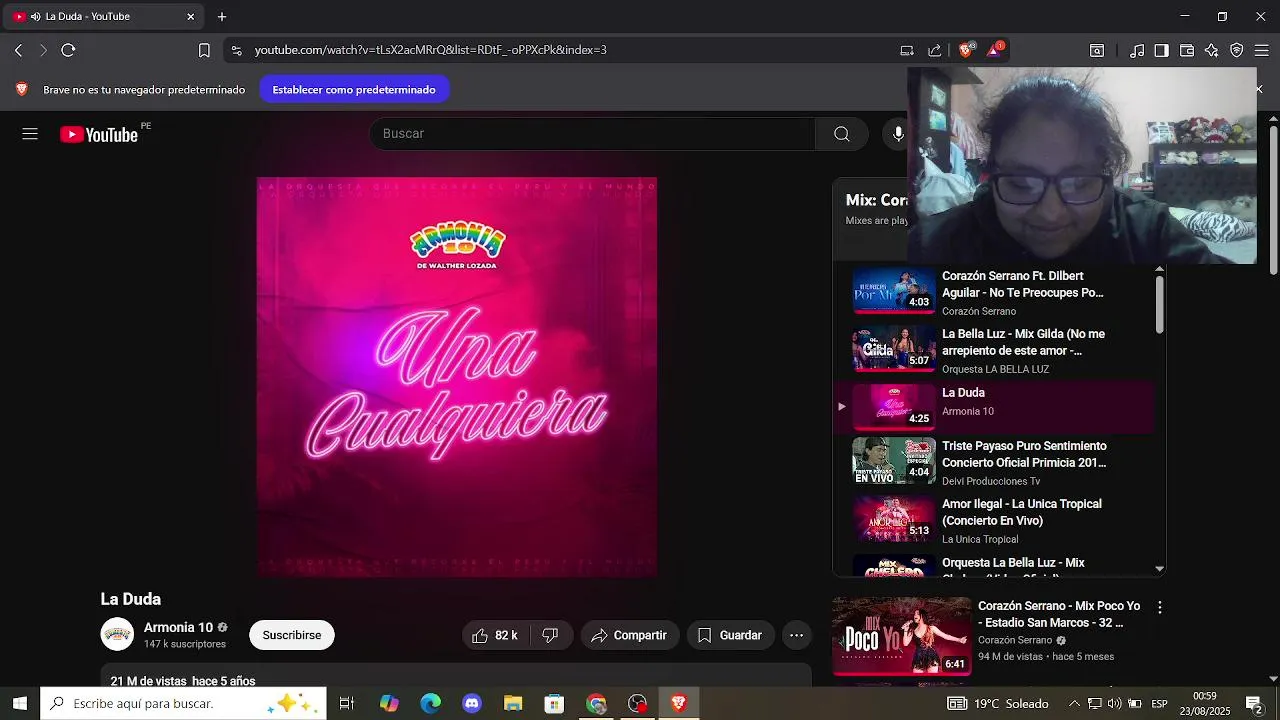Click Windows taskbar search box
Viewport: 1280px width, 720px height.
tap(183, 704)
